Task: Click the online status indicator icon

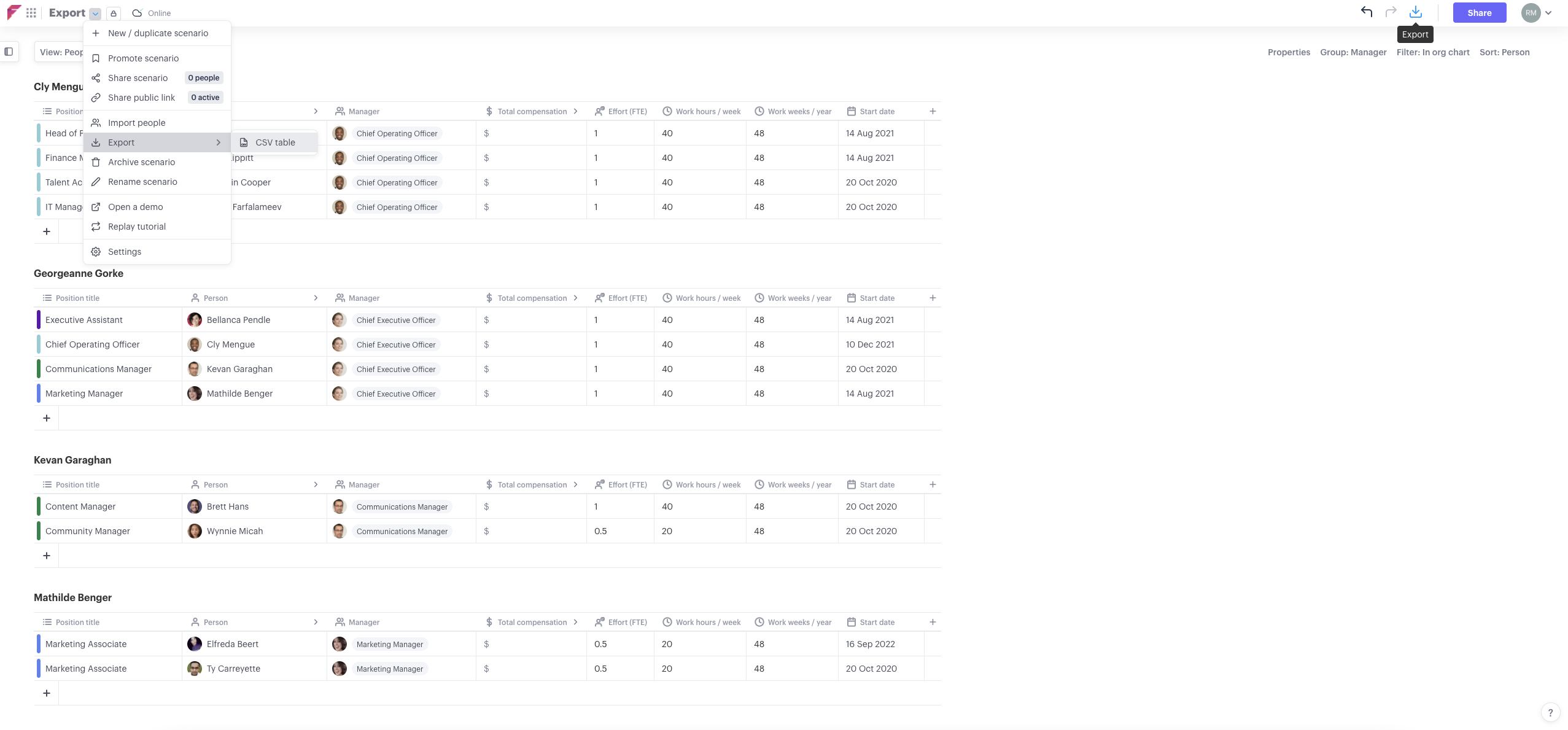Action: [x=136, y=13]
